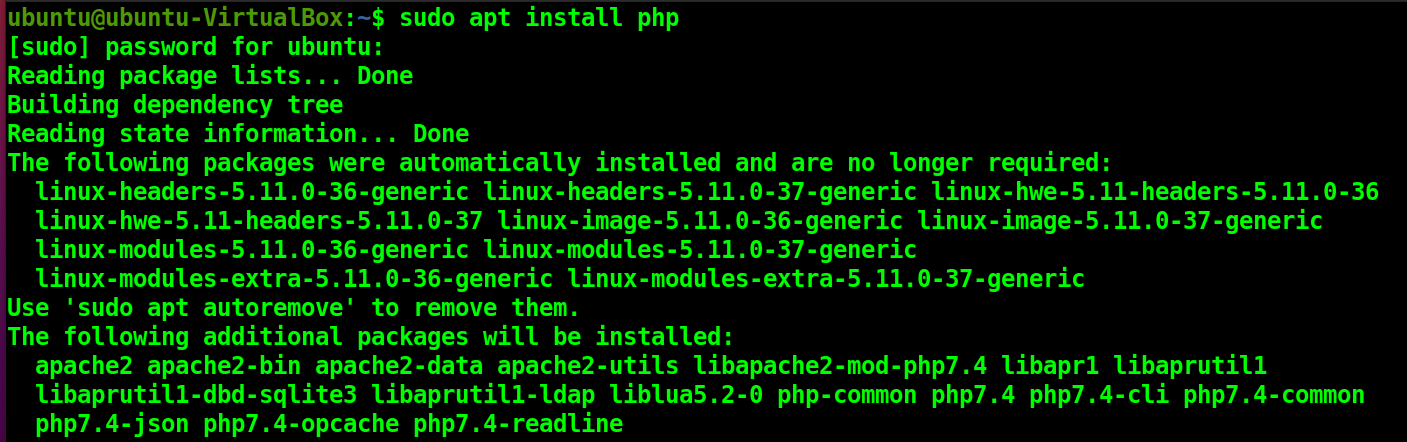The image size is (1407, 442).
Task: Click the libaprutil1-dbd-sqlite3 package name
Action: (x=196, y=395)
